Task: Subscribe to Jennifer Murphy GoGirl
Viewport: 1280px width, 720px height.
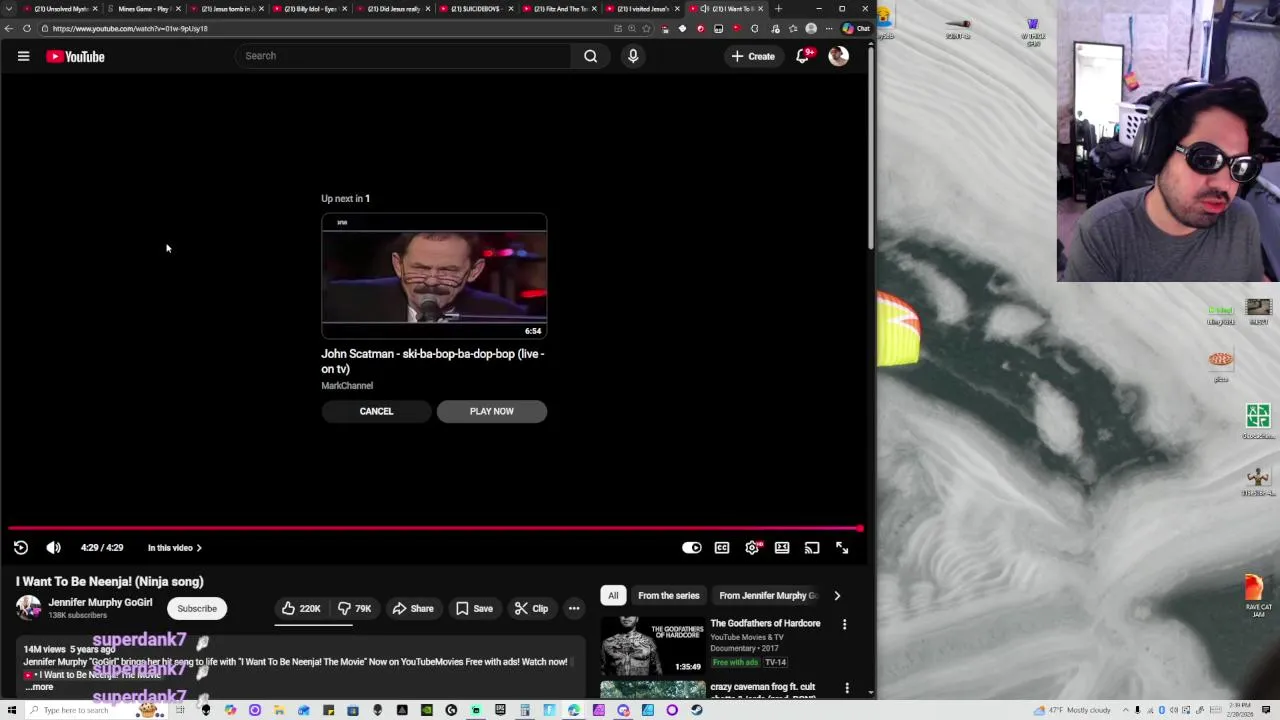Action: click(x=197, y=608)
